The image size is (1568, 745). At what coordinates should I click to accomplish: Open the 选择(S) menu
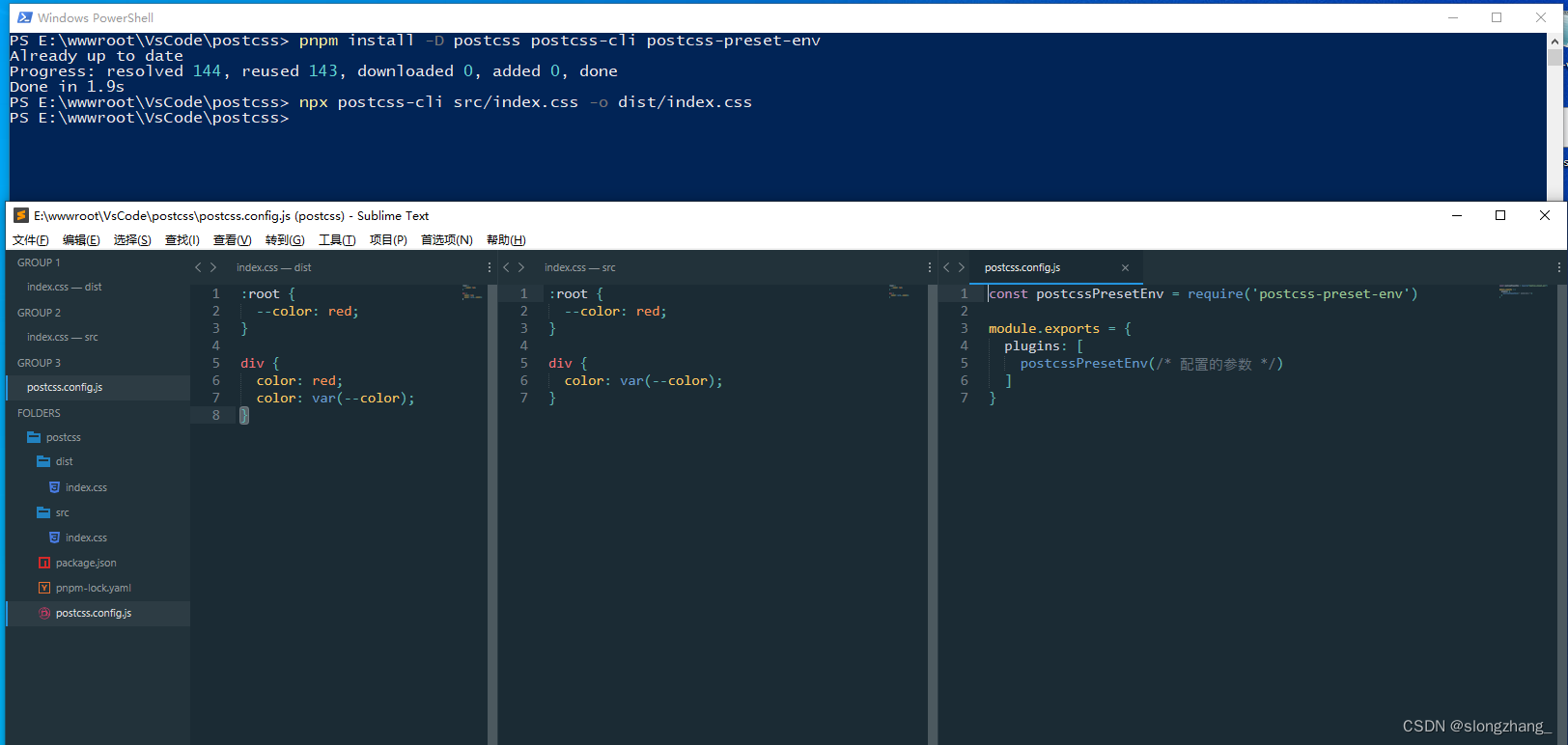click(x=132, y=240)
